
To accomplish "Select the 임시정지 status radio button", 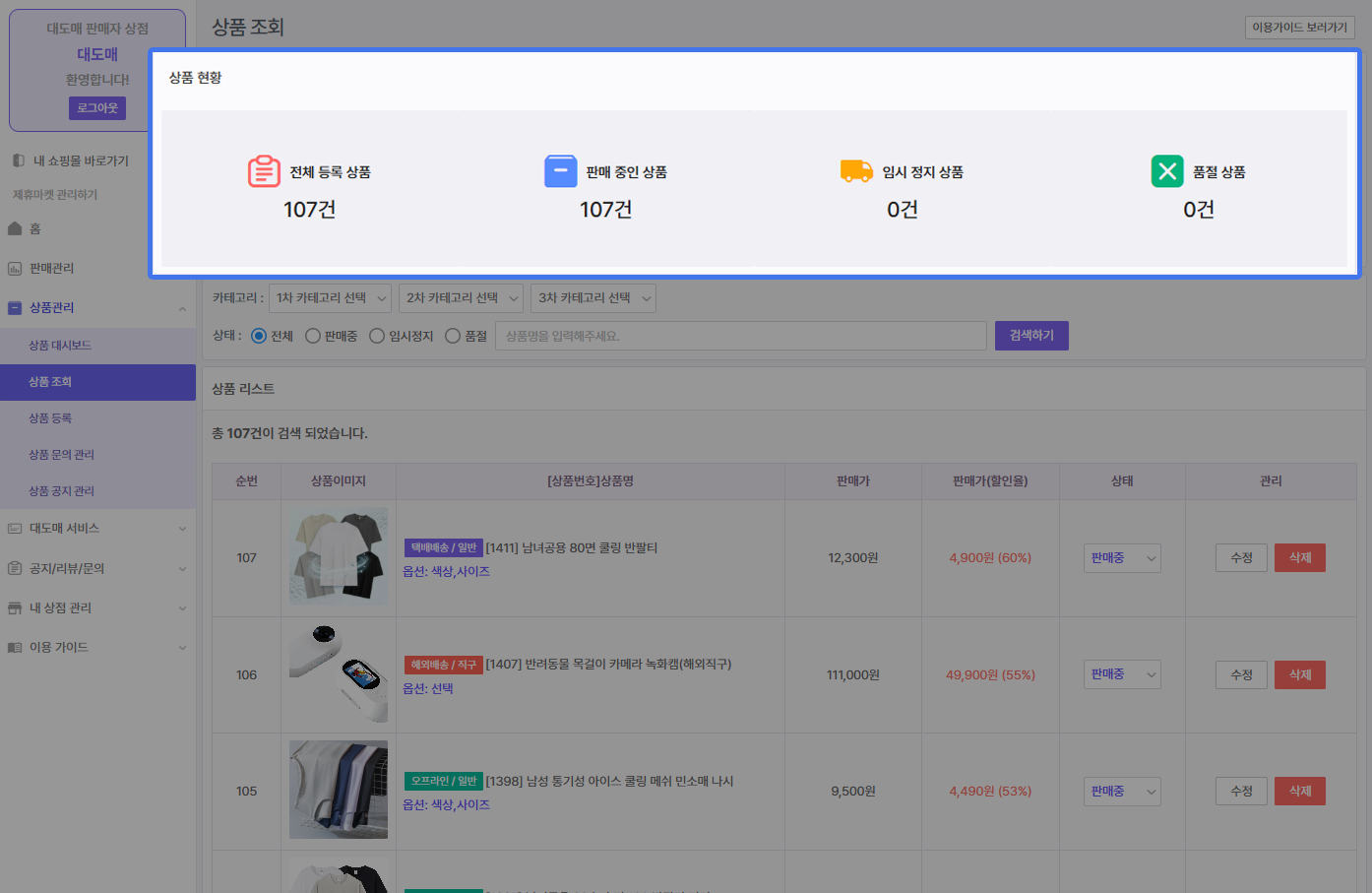I will [377, 337].
